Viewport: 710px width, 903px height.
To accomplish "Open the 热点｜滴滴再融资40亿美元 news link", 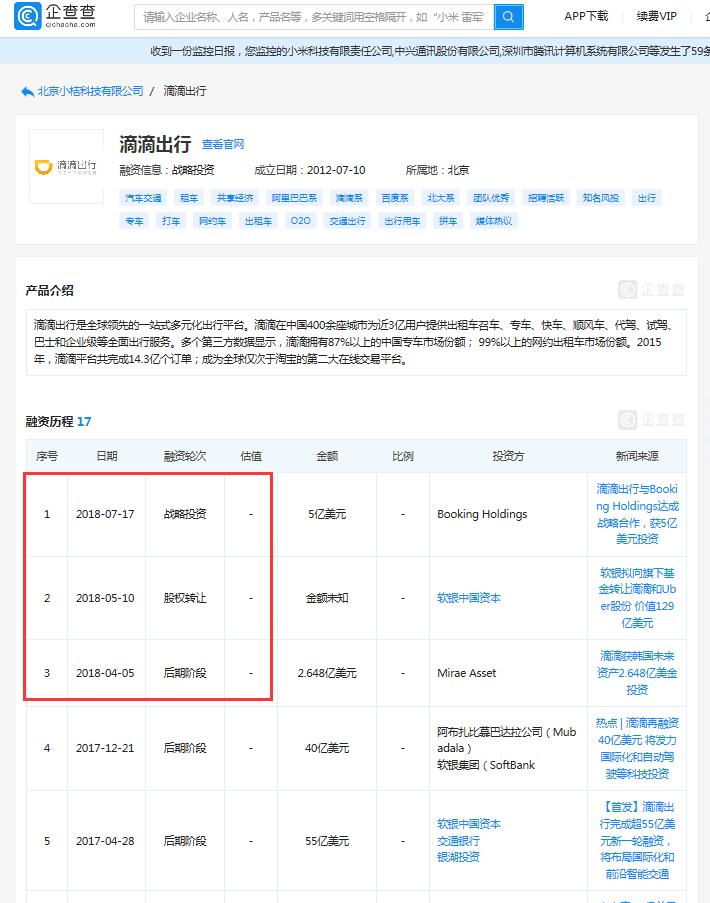I will 637,748.
